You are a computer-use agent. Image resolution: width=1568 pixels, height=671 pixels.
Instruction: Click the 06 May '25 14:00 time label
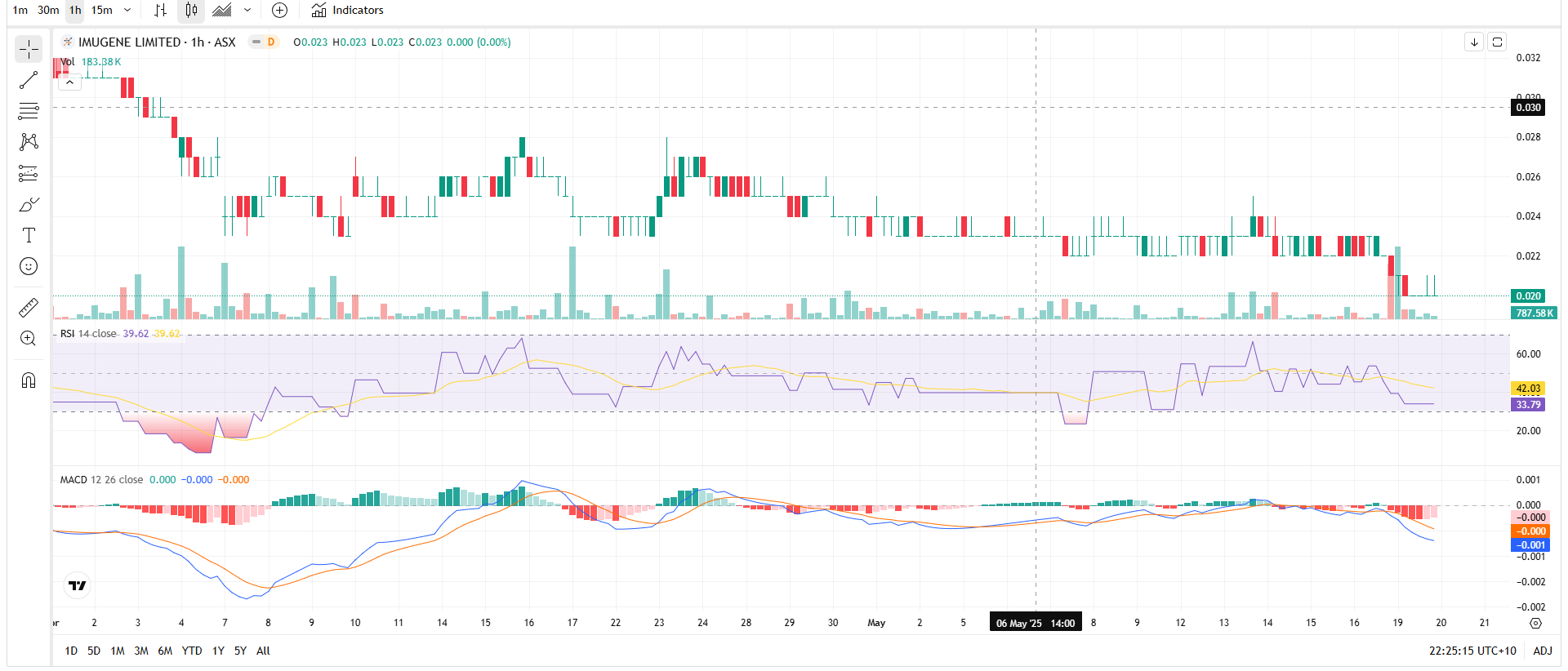[x=1036, y=623]
